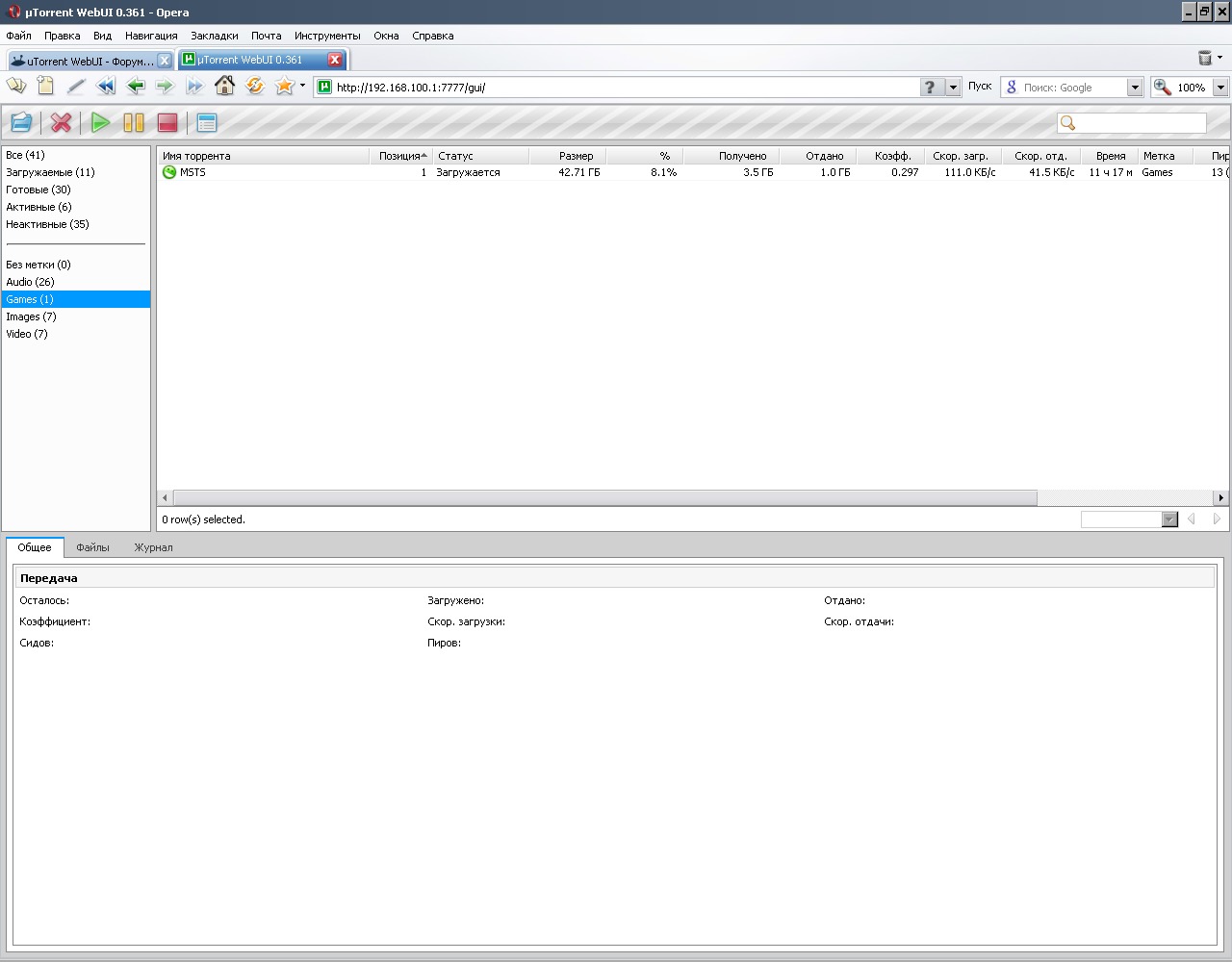Click the Opera home page icon

pyautogui.click(x=224, y=87)
